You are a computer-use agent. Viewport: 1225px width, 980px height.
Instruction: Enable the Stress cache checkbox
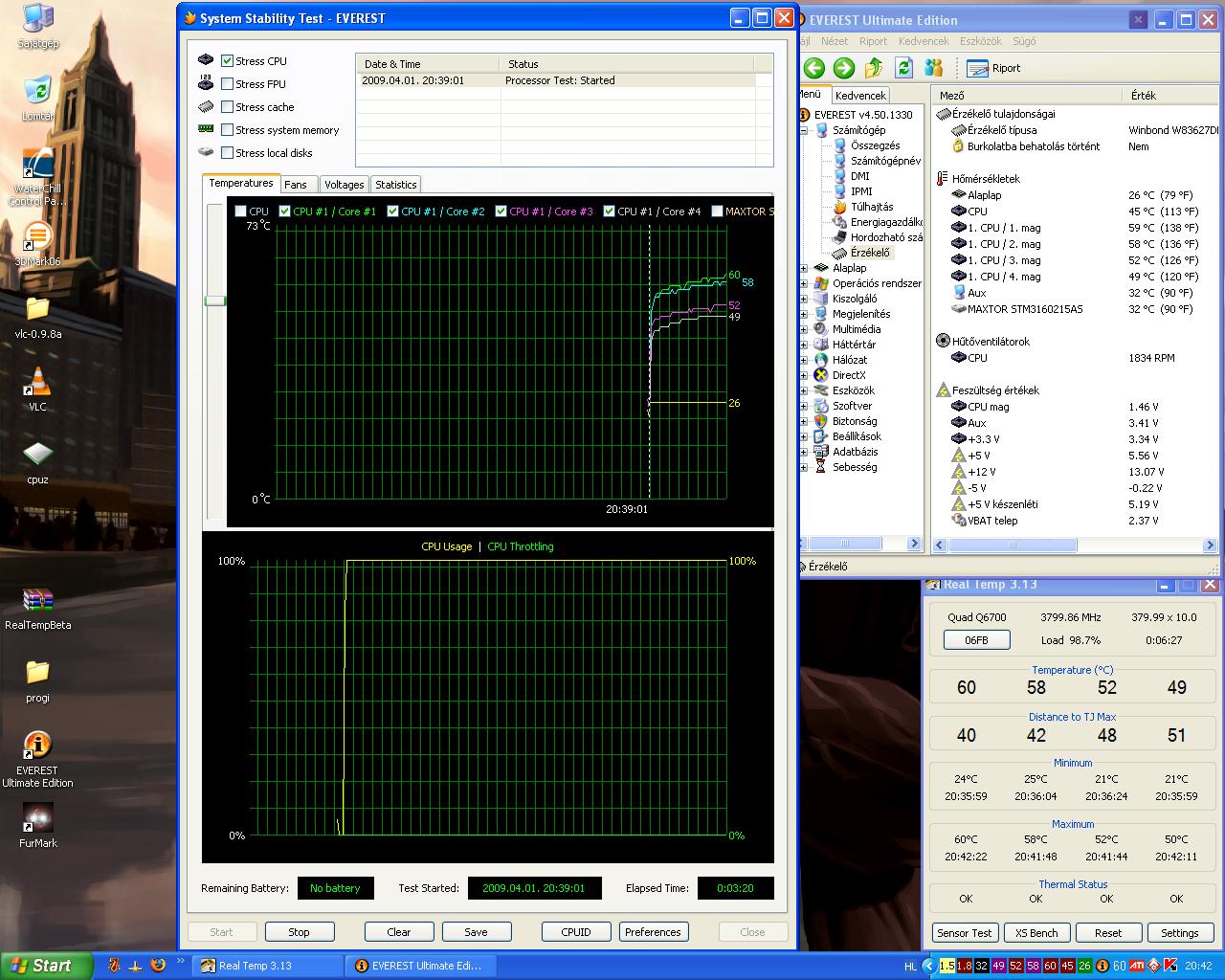(x=228, y=107)
